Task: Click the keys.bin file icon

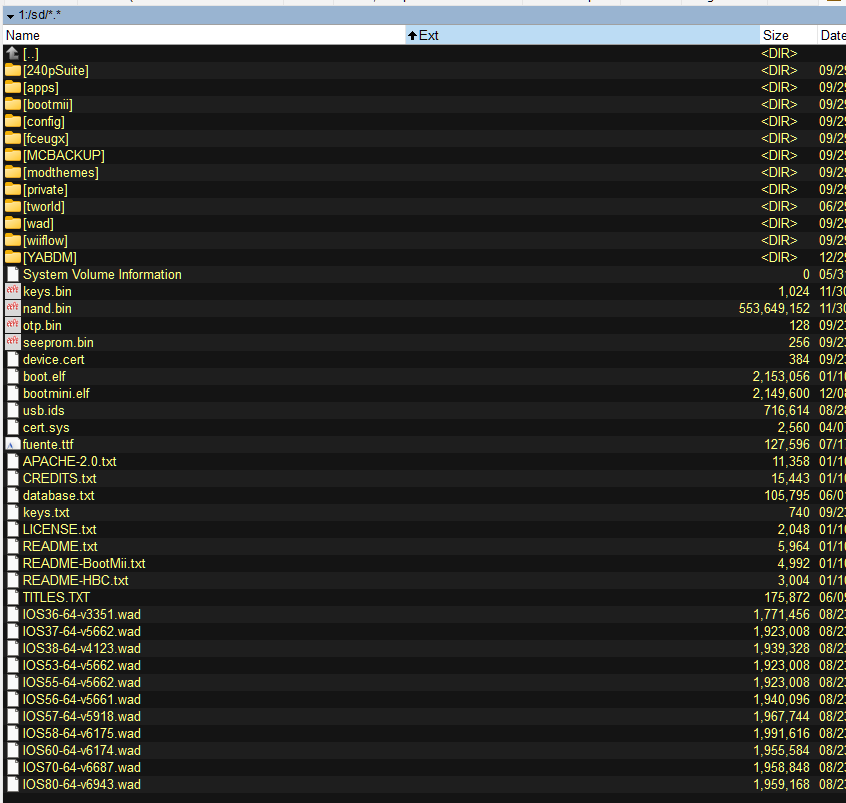Action: 13,291
